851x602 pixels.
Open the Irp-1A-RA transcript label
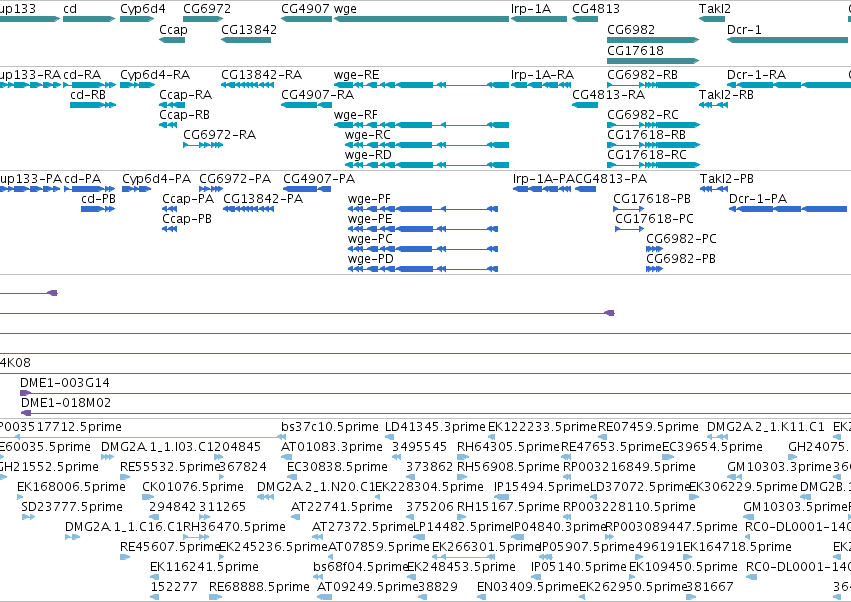tap(542, 75)
